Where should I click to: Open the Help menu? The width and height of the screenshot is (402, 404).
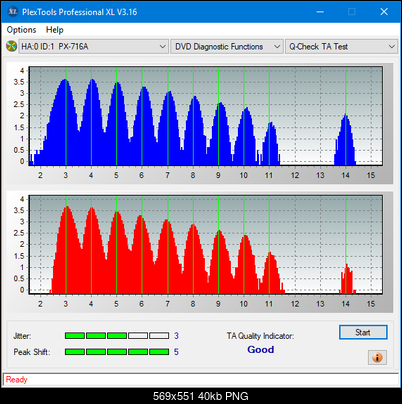pyautogui.click(x=55, y=30)
